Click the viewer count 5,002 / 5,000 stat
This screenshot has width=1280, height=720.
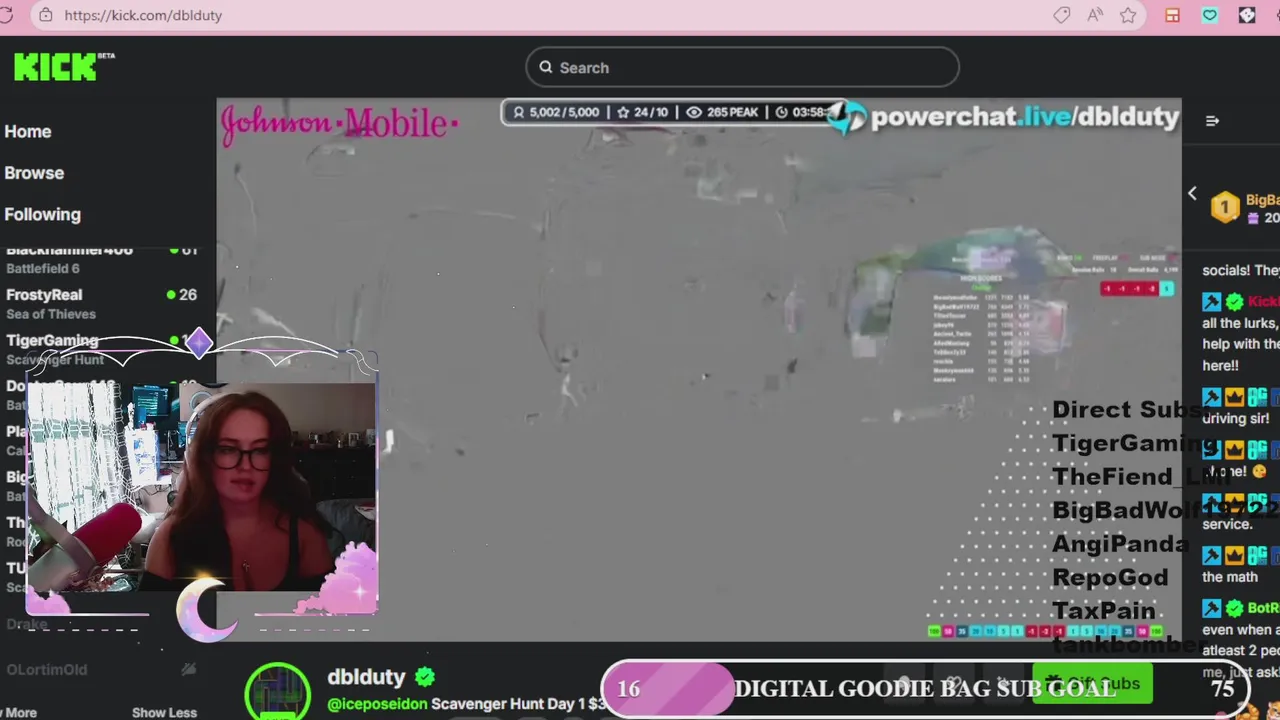(556, 112)
